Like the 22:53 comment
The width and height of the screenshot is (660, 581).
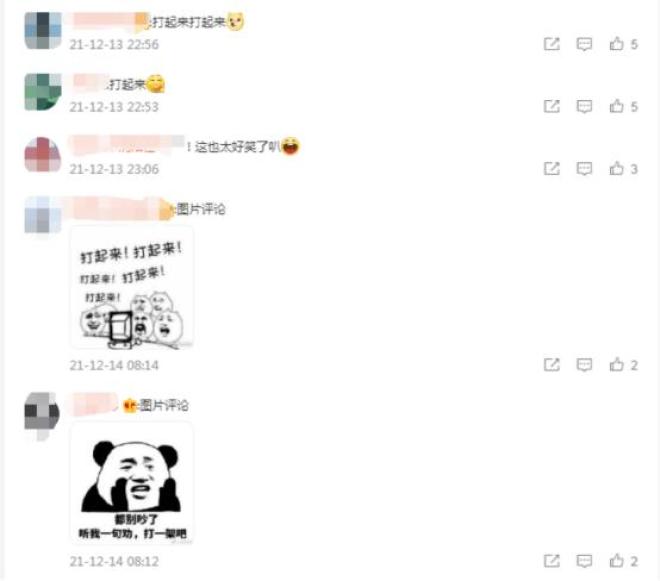[617, 106]
